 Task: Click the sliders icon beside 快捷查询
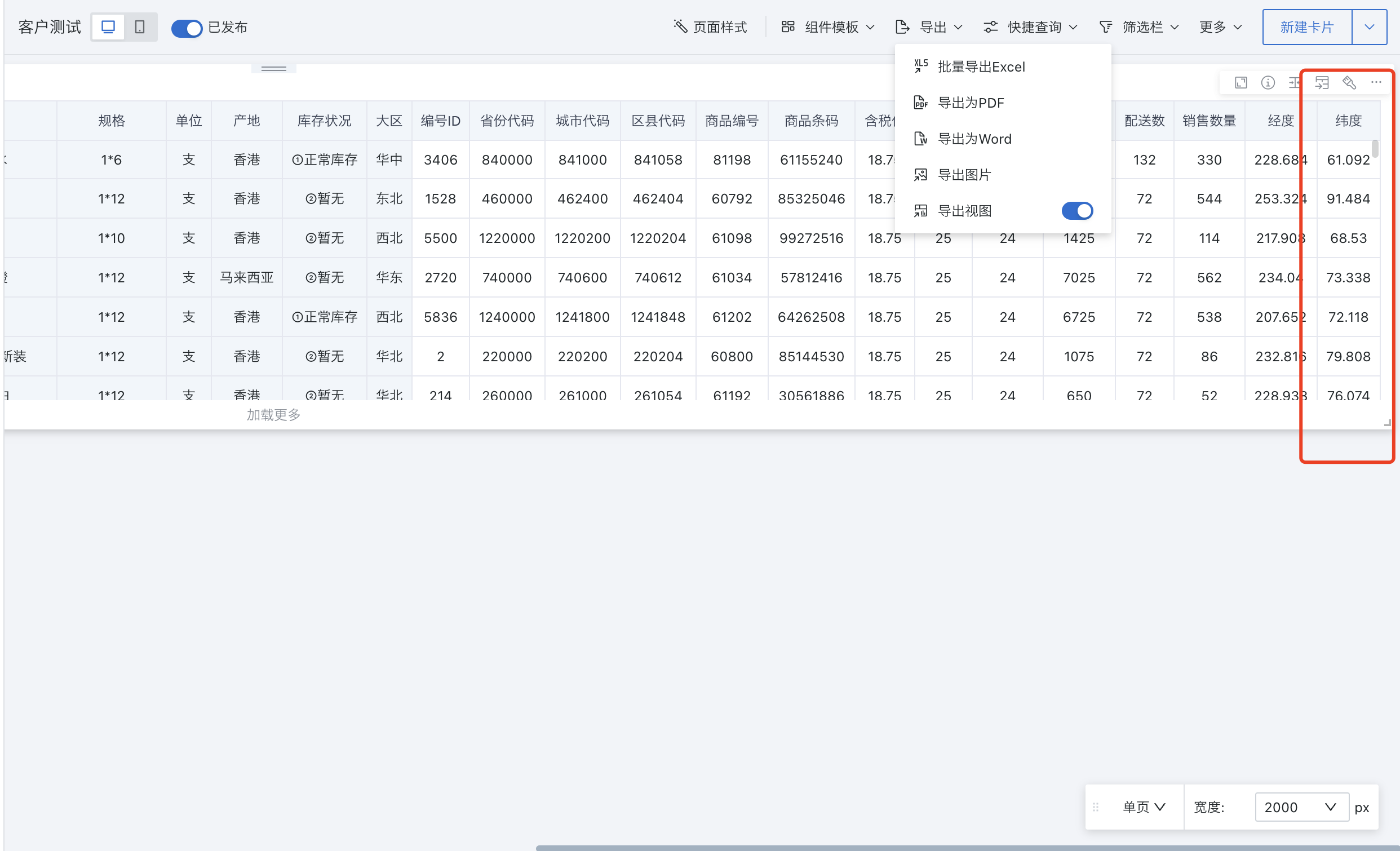click(x=990, y=26)
